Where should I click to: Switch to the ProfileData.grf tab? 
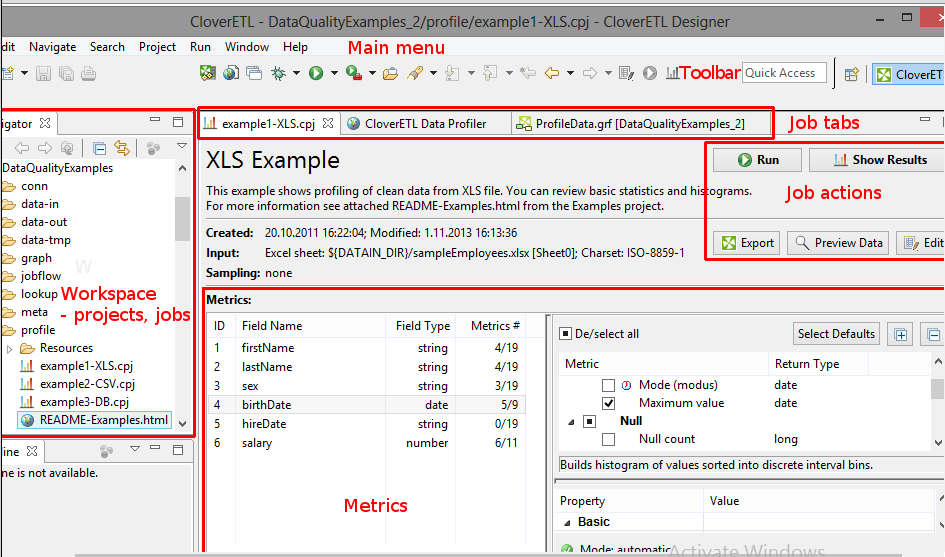tap(640, 124)
